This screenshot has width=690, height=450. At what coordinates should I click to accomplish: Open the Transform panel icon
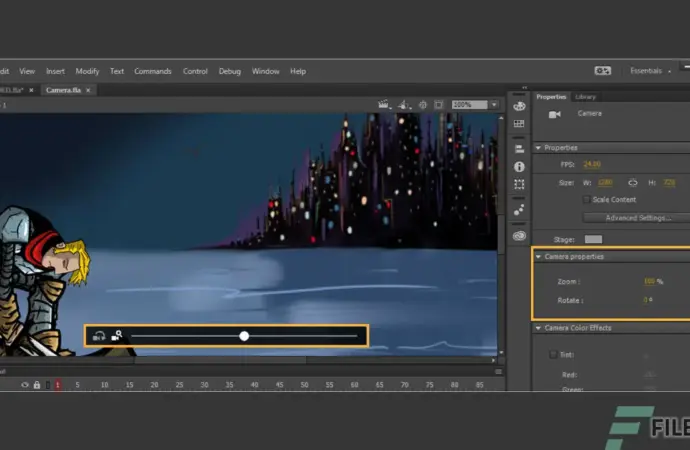(x=519, y=184)
